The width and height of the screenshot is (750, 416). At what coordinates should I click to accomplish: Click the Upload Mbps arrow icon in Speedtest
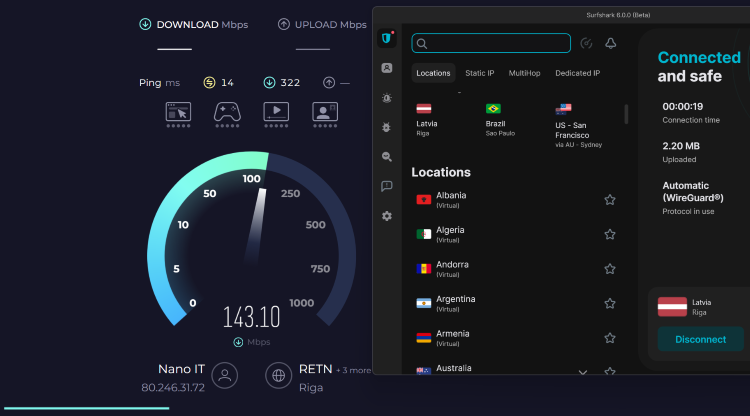(284, 24)
